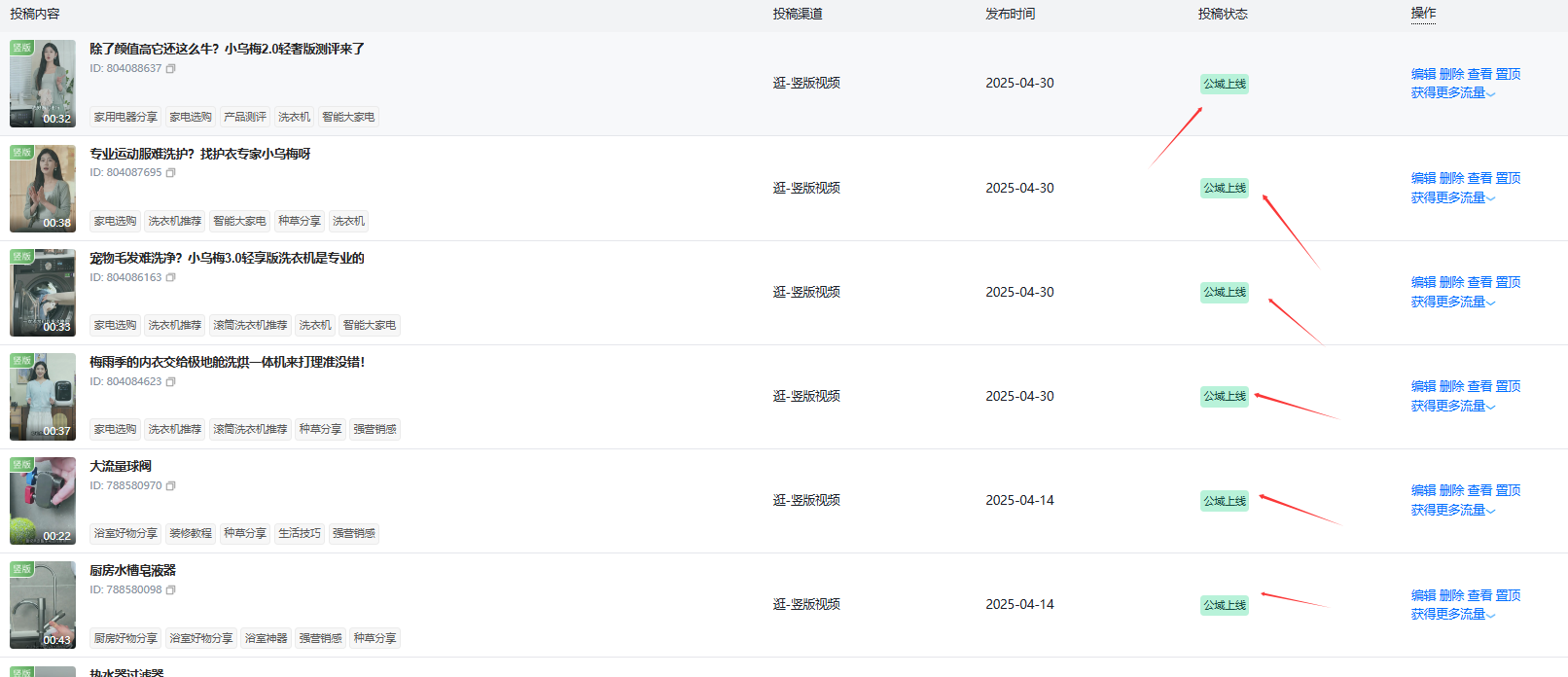Open 获得更多流量 dropdown for 厨房水槽皂液器
1568x677 pixels.
(1453, 615)
